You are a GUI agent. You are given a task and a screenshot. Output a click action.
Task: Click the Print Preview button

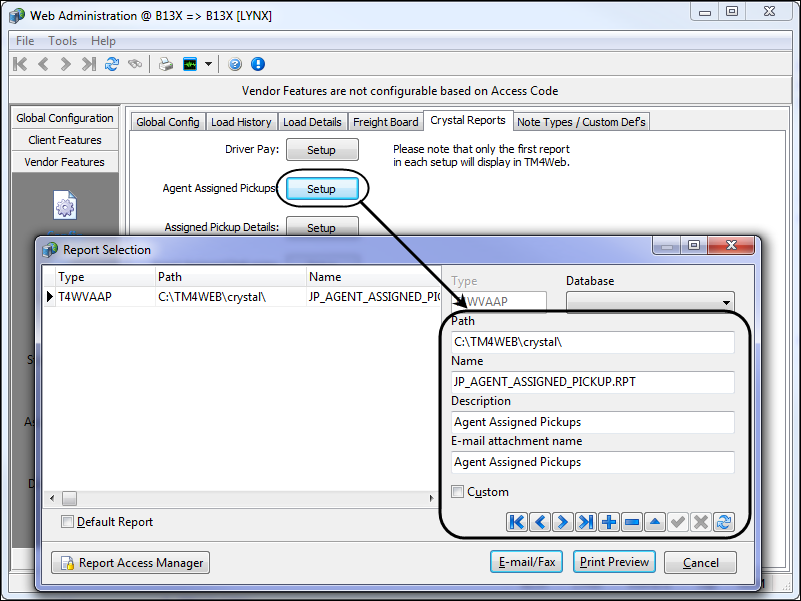tap(614, 562)
